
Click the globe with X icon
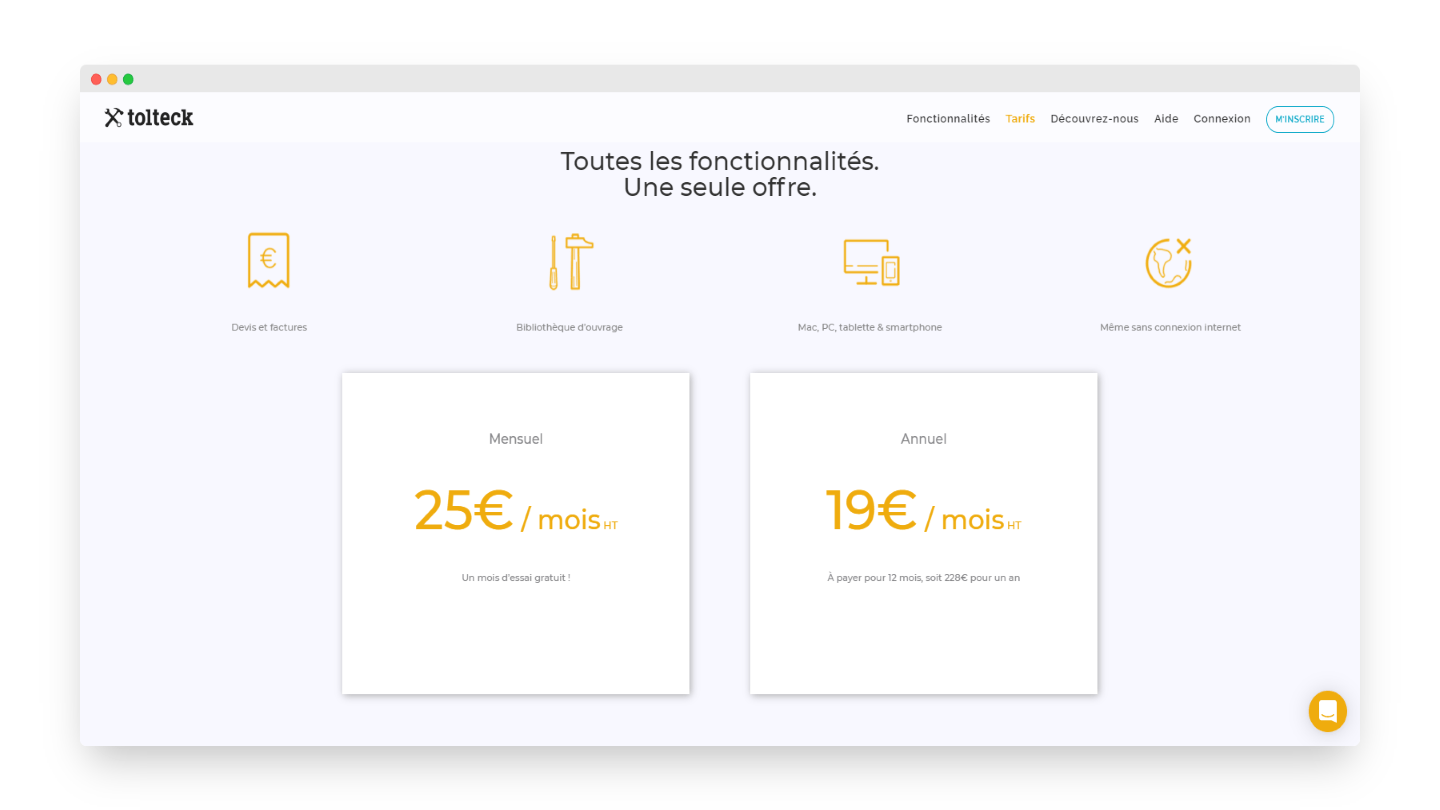pyautogui.click(x=1169, y=263)
